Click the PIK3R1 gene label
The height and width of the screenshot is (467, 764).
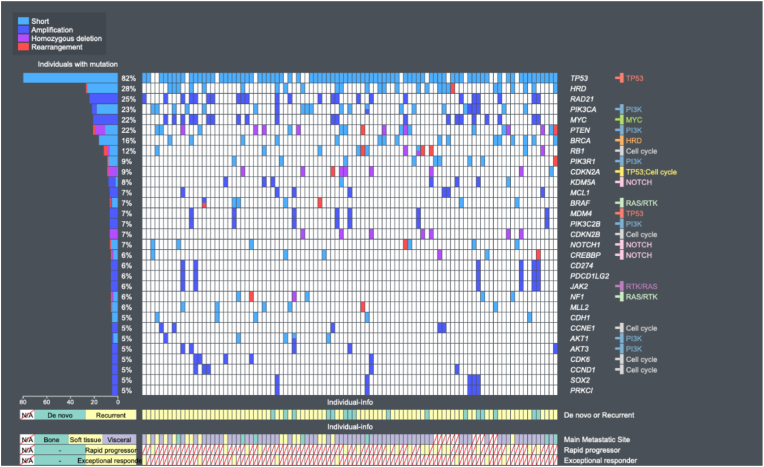[582, 161]
